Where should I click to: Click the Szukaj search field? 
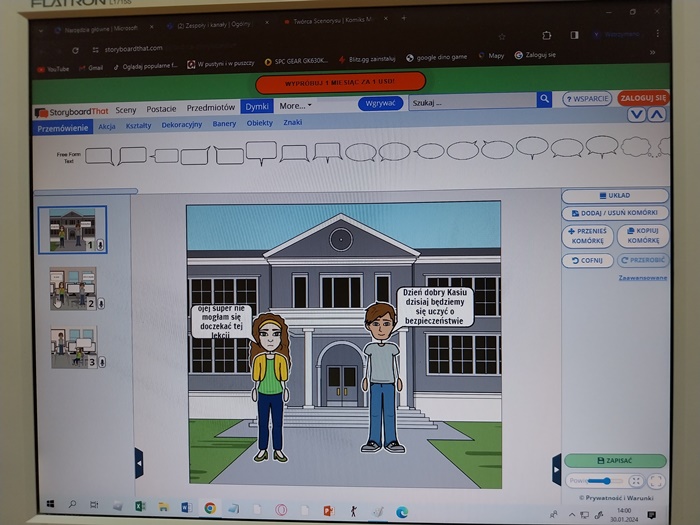tap(473, 102)
